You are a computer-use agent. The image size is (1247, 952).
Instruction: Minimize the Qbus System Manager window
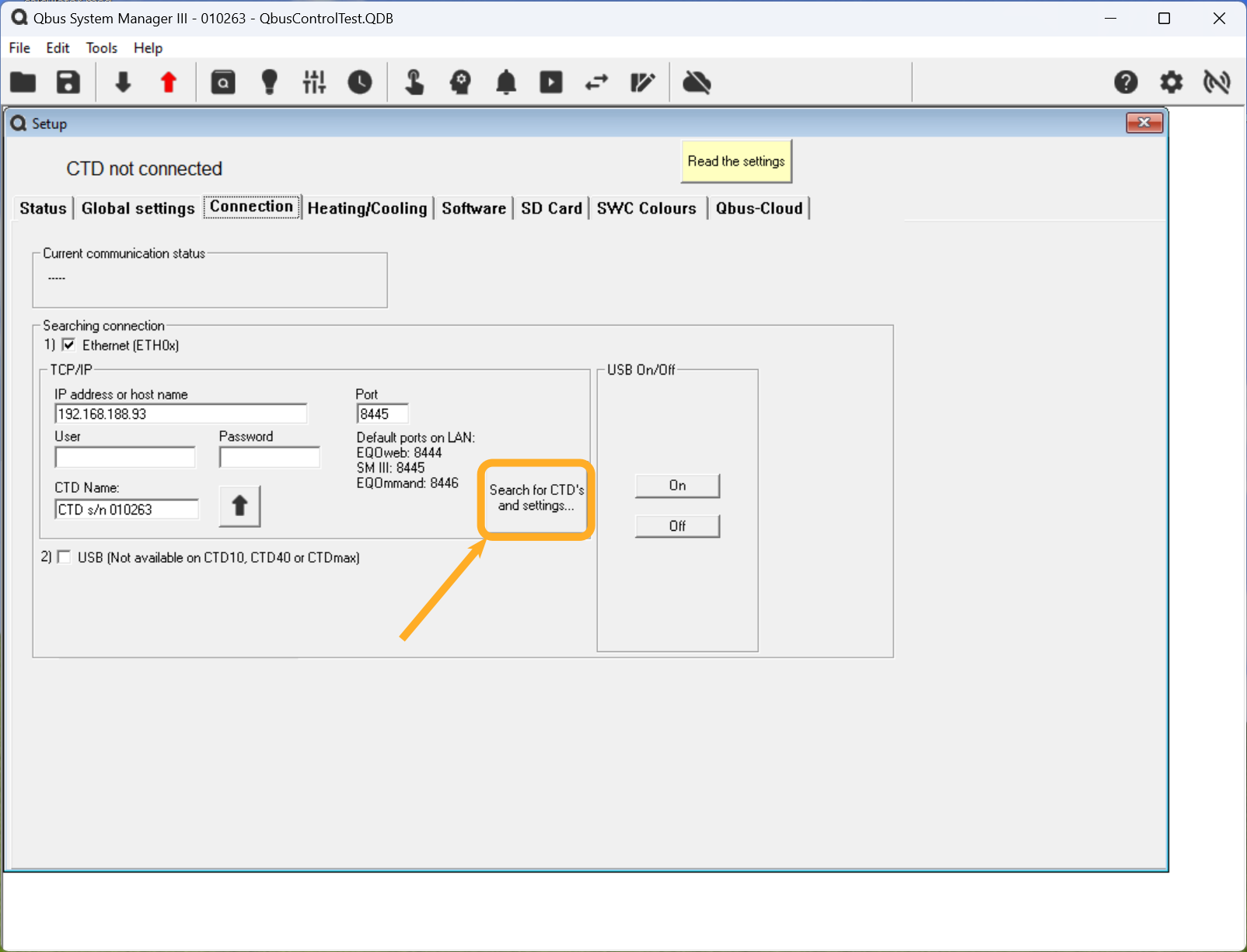click(1110, 18)
